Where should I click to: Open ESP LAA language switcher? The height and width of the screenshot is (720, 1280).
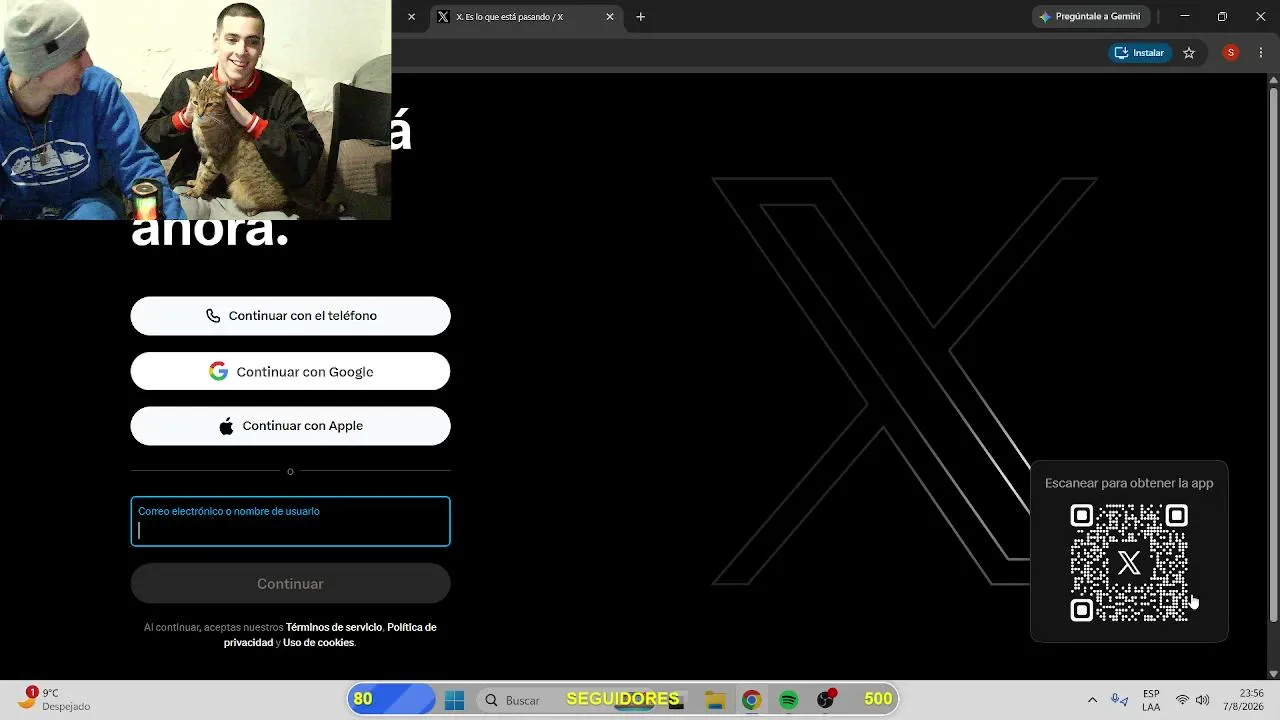pos(1151,700)
